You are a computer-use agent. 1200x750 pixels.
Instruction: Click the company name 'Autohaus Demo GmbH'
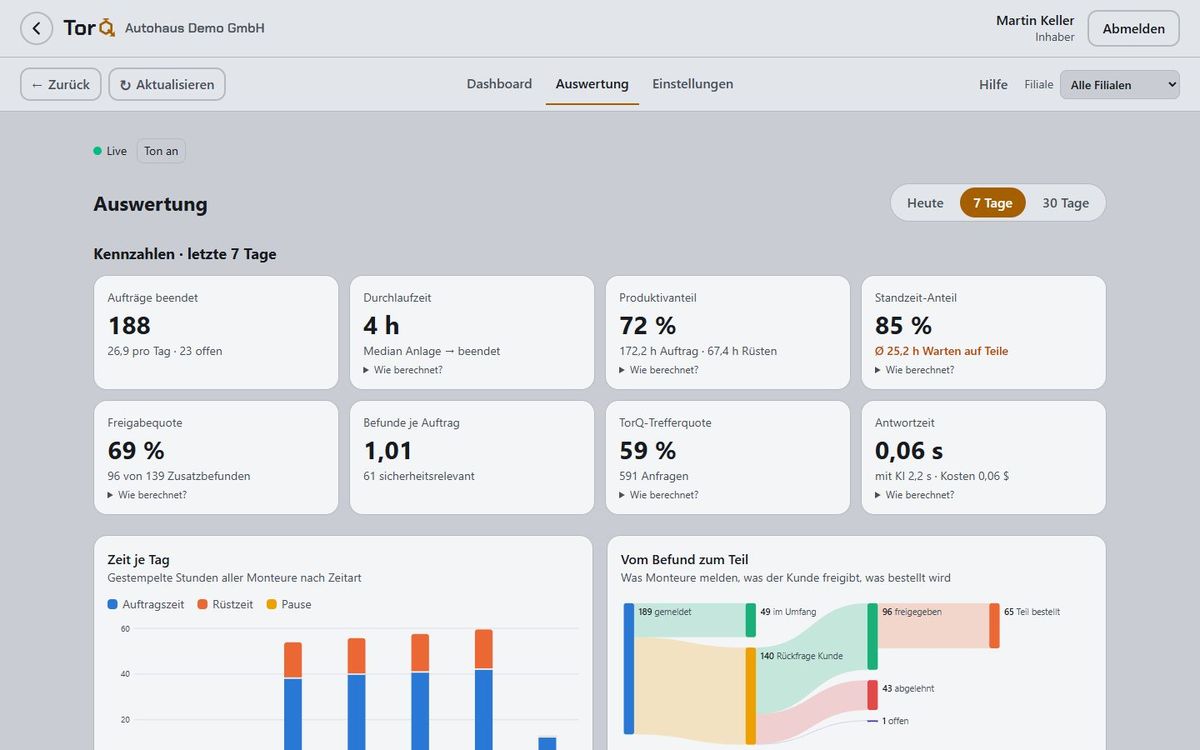195,28
